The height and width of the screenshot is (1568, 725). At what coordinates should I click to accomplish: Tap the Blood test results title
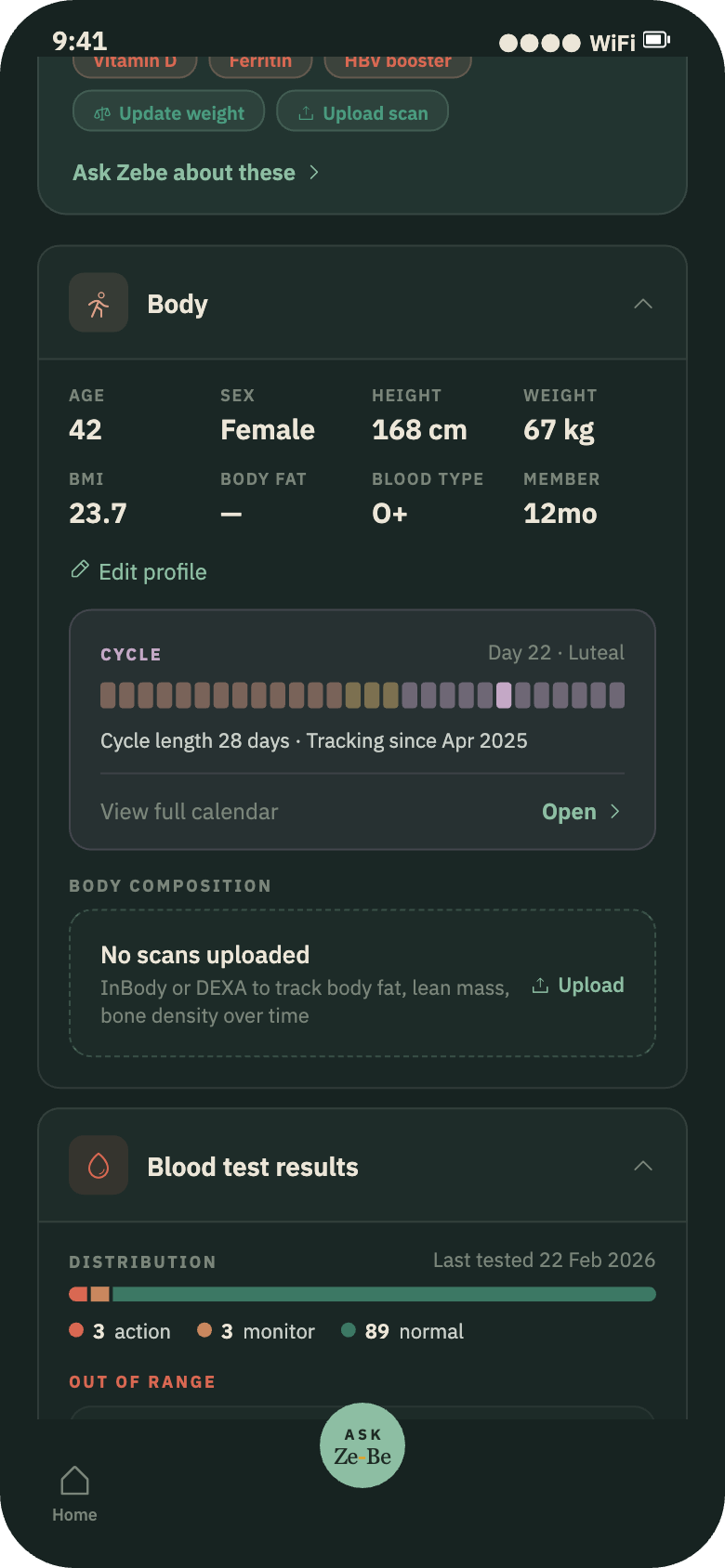tap(253, 1167)
